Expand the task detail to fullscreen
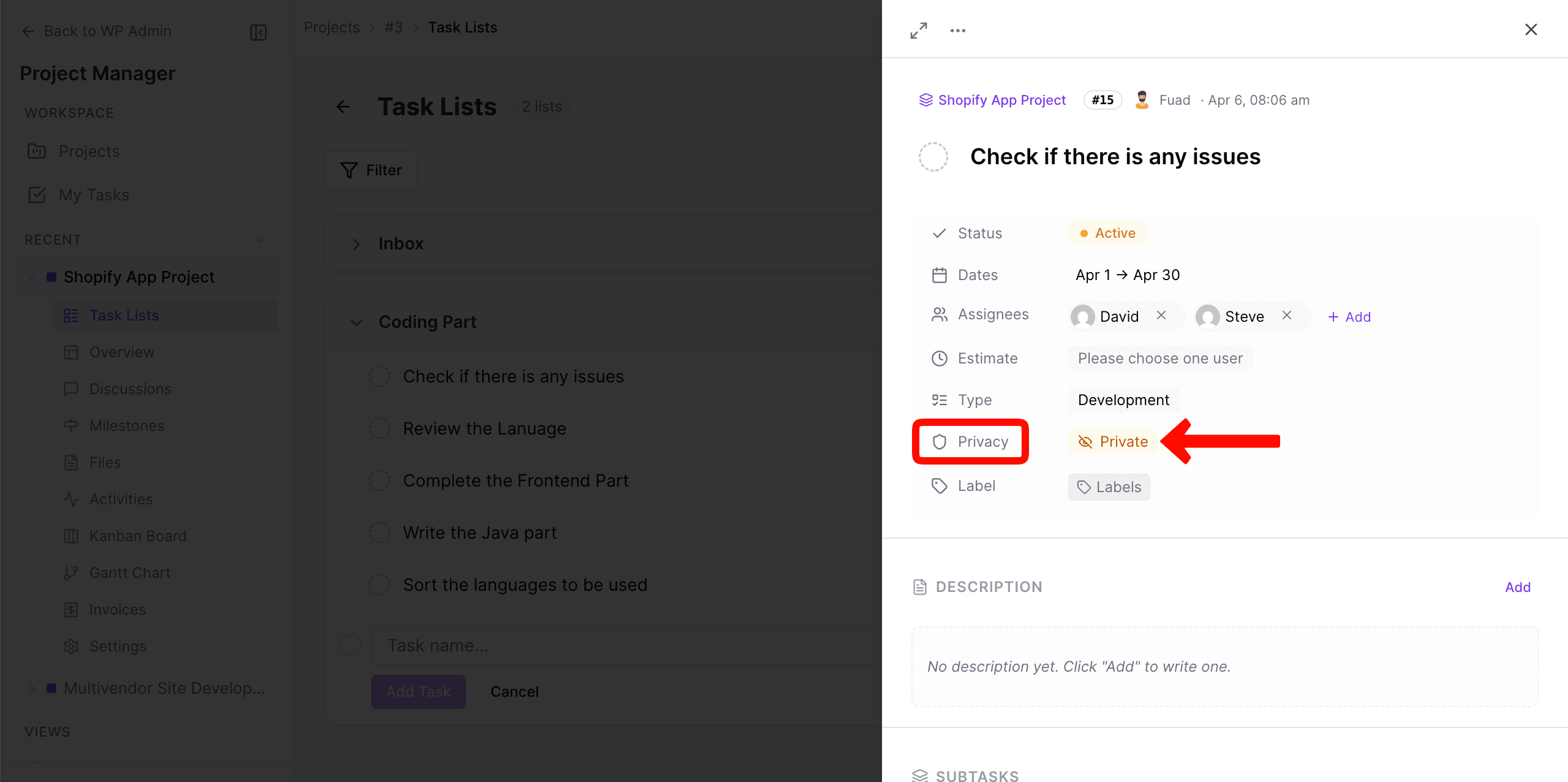This screenshot has width=1568, height=782. point(918,29)
